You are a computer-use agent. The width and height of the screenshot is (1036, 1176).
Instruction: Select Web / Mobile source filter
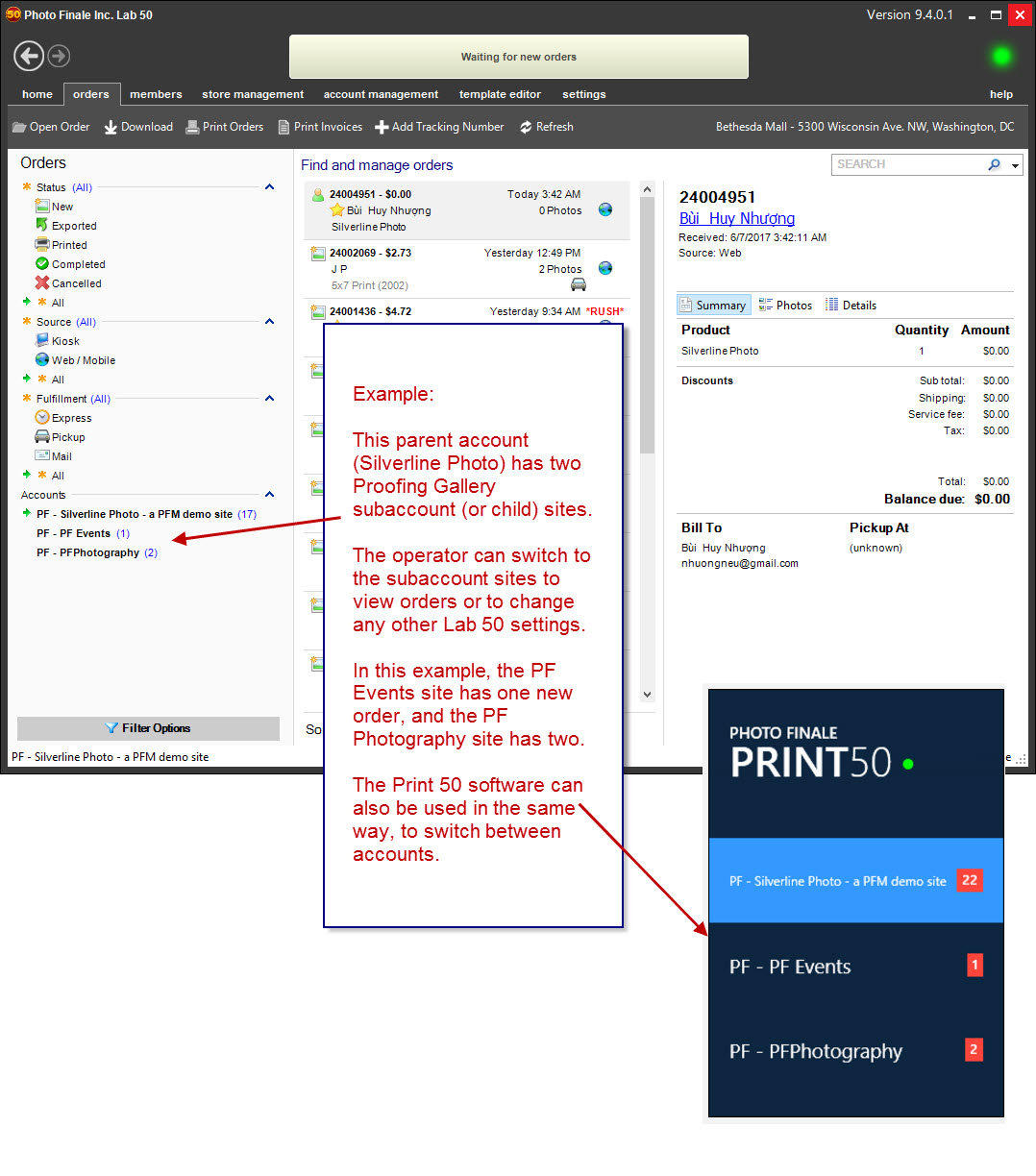click(75, 360)
